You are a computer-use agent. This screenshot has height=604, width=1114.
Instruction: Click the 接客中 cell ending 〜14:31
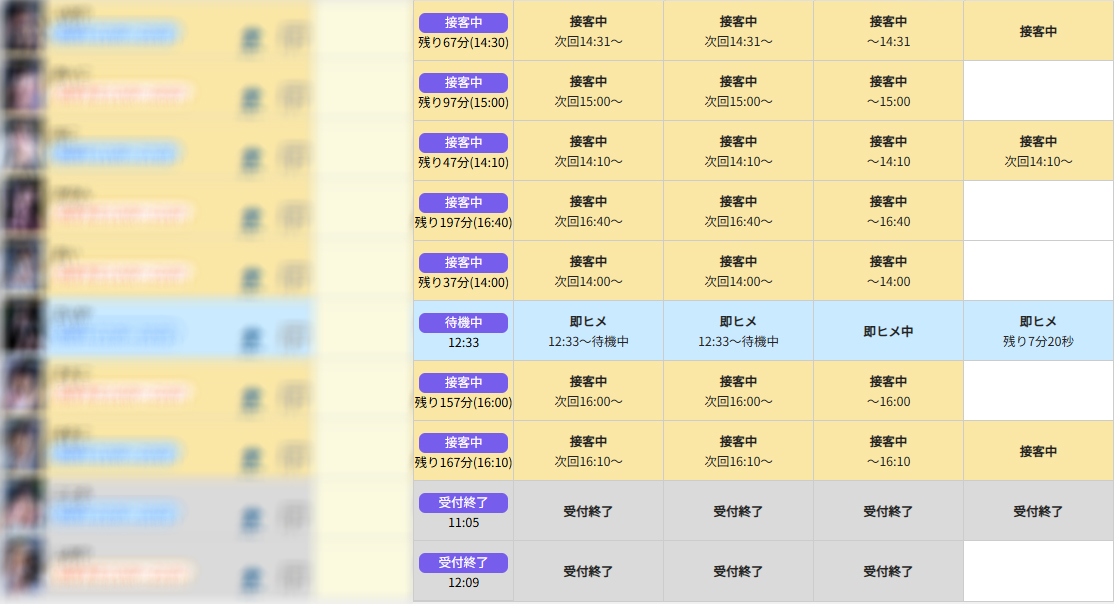(888, 31)
